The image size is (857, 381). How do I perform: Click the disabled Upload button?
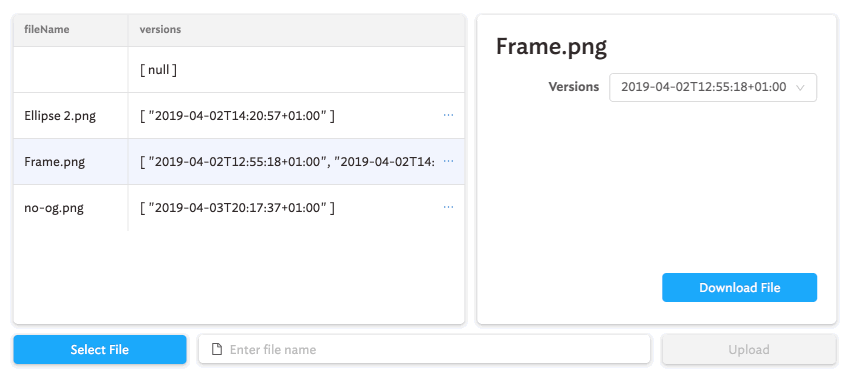coord(749,349)
